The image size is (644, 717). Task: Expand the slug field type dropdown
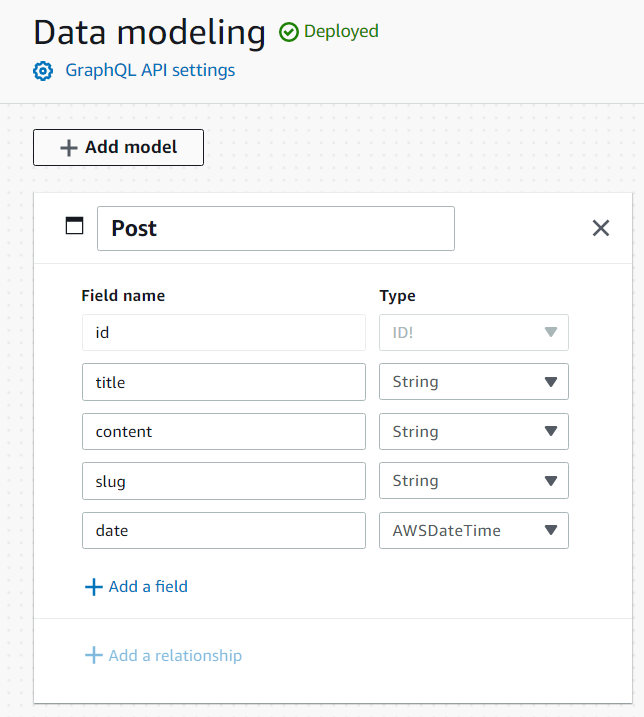tap(474, 481)
